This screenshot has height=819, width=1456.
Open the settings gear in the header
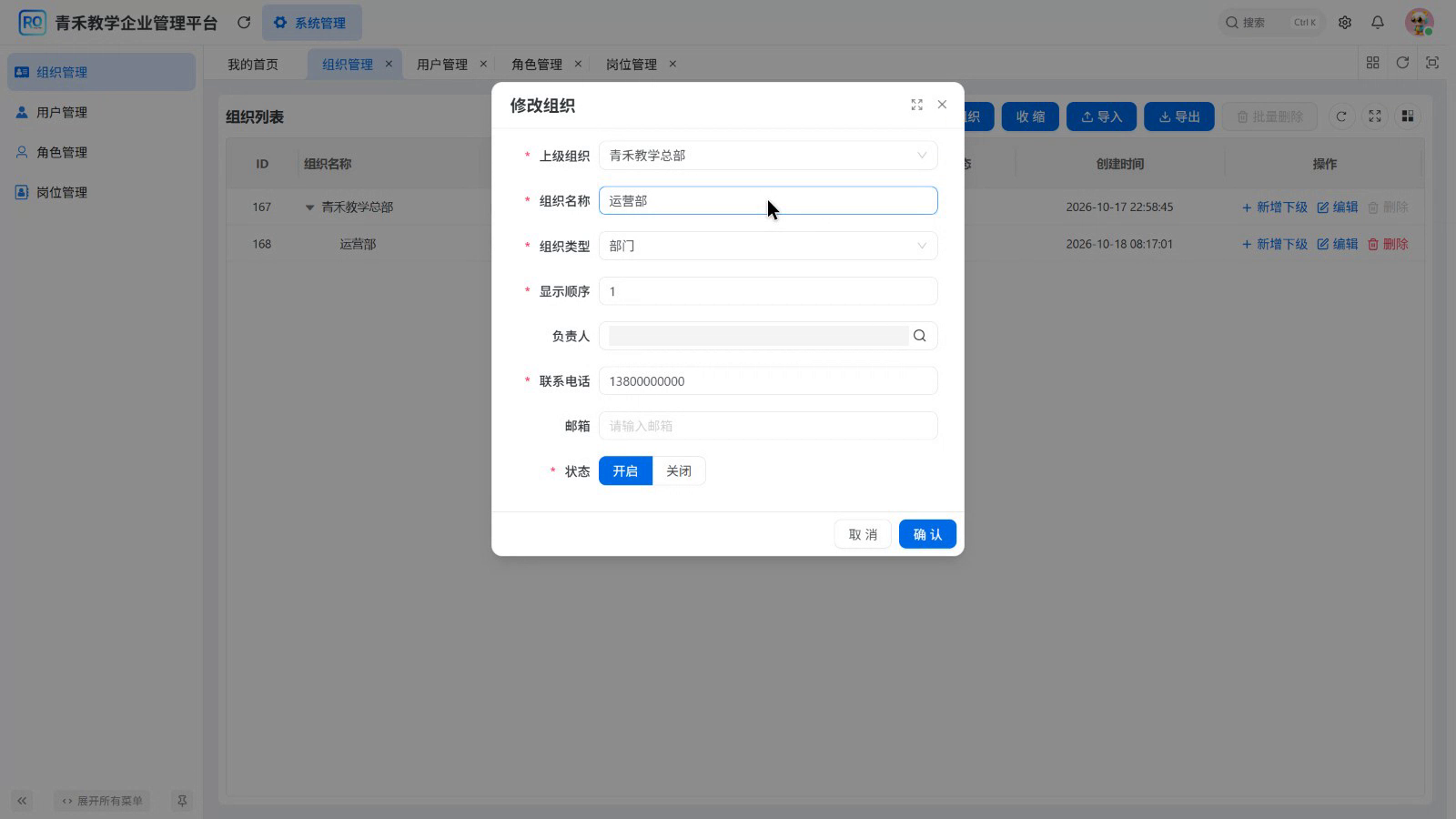tap(1345, 23)
